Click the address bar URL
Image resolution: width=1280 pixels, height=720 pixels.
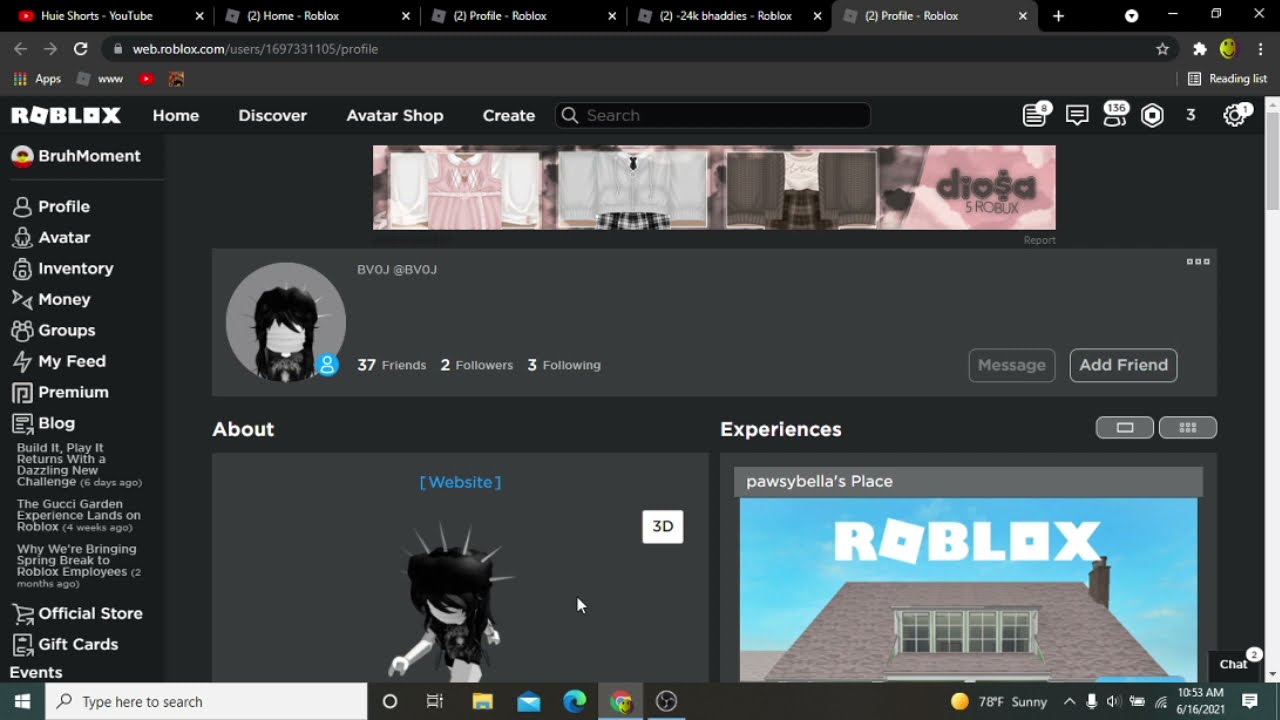(255, 49)
